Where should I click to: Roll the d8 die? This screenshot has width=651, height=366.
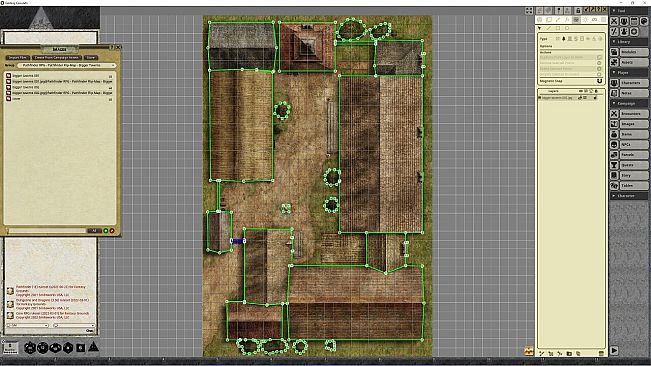pos(68,347)
